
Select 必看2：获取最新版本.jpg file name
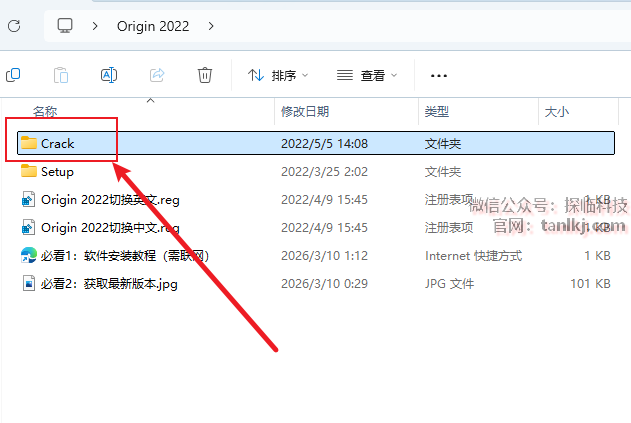tap(109, 284)
